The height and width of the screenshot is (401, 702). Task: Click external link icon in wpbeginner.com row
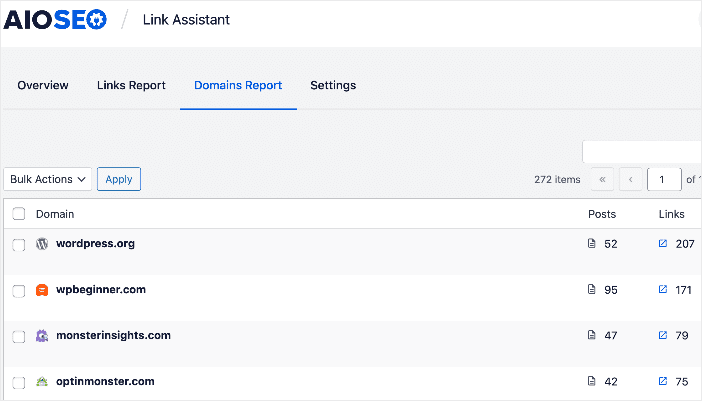tap(663, 290)
